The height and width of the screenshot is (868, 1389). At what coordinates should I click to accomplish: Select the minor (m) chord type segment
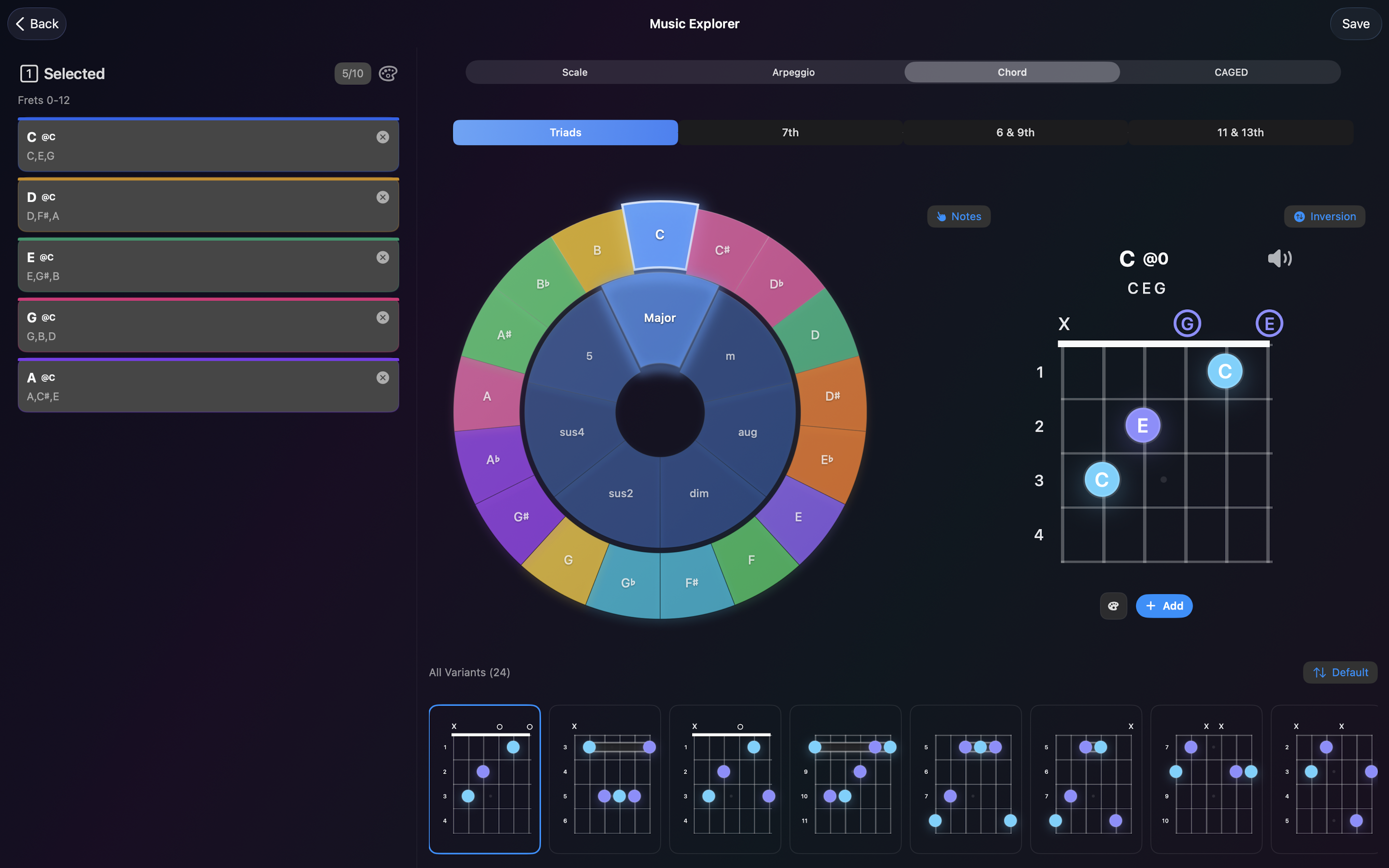pyautogui.click(x=730, y=356)
